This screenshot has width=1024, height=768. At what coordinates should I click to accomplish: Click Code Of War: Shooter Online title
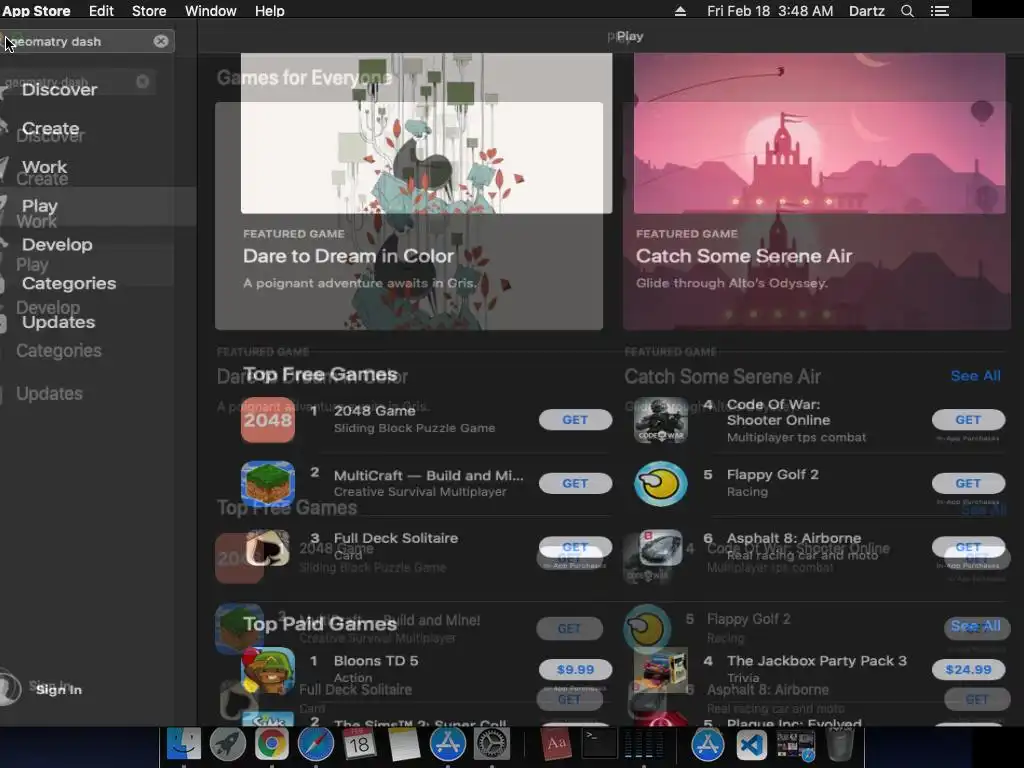[778, 412]
